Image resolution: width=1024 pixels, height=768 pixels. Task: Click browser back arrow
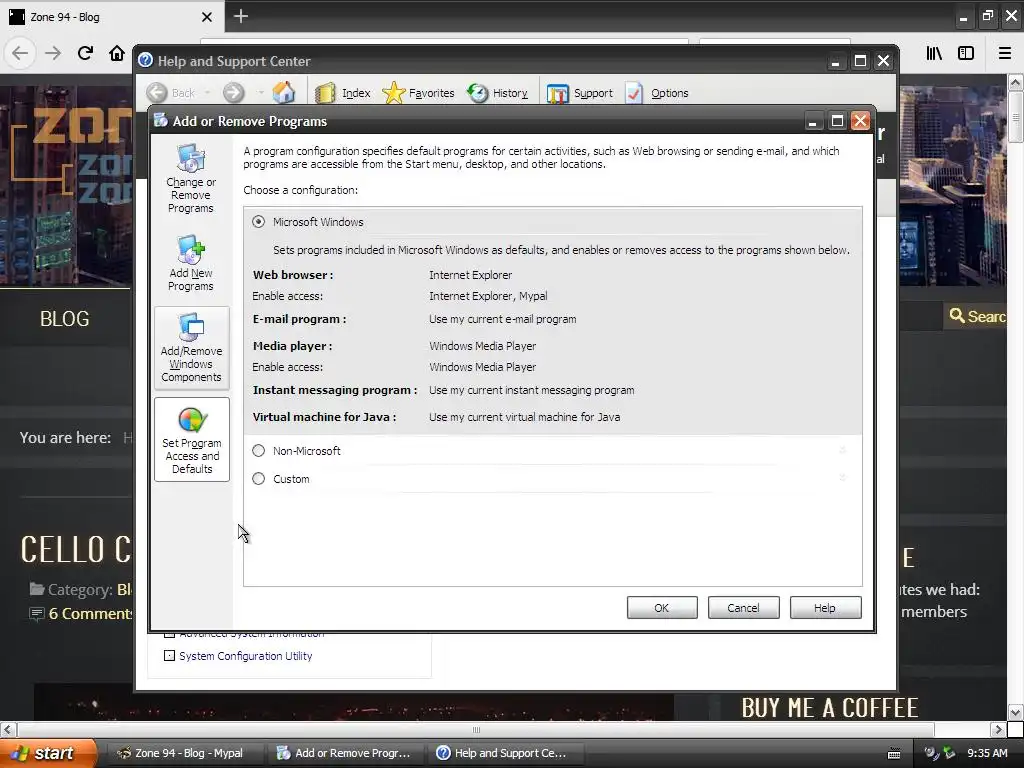coord(20,53)
